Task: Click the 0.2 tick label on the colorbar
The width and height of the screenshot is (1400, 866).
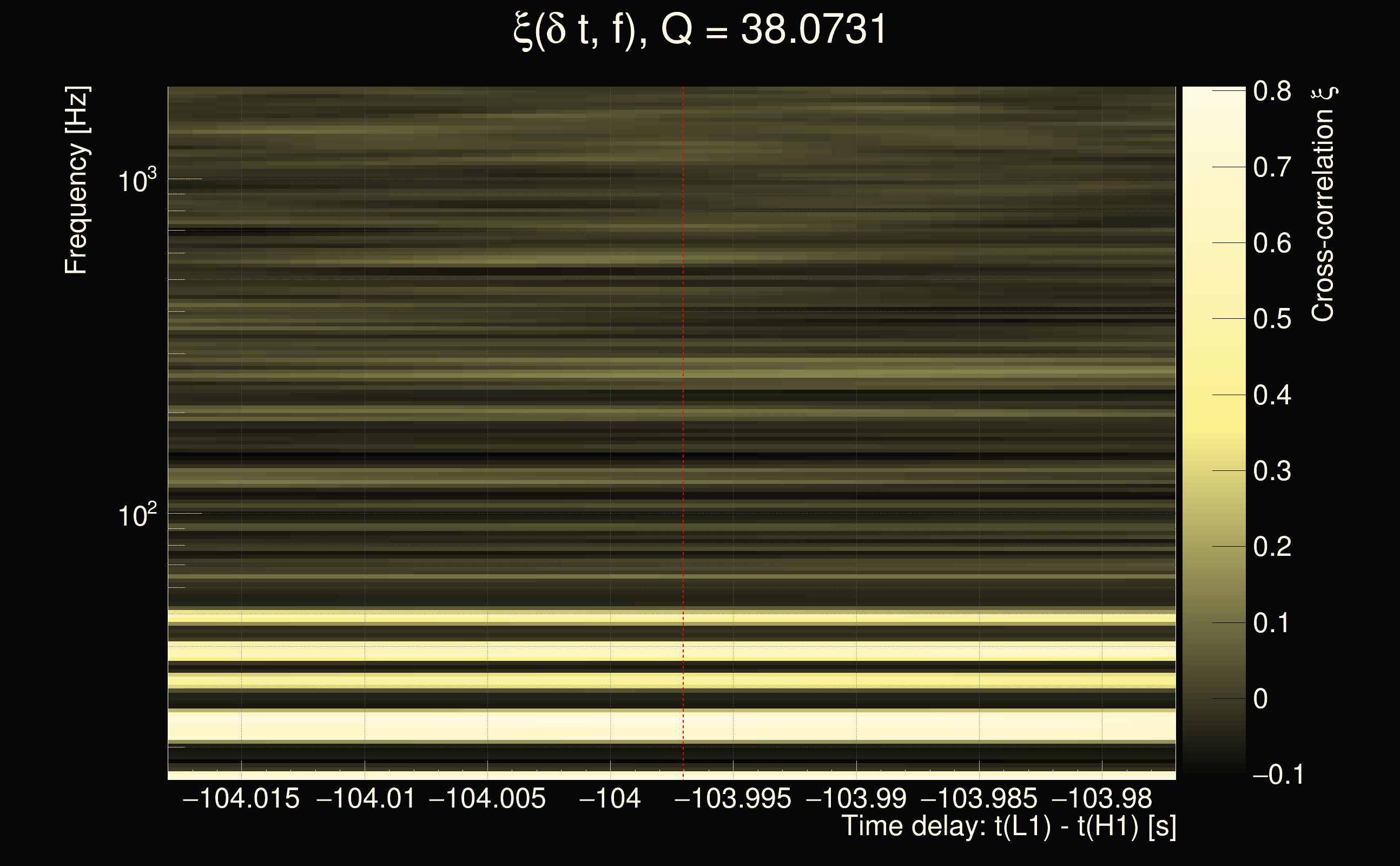Action: point(1272,547)
